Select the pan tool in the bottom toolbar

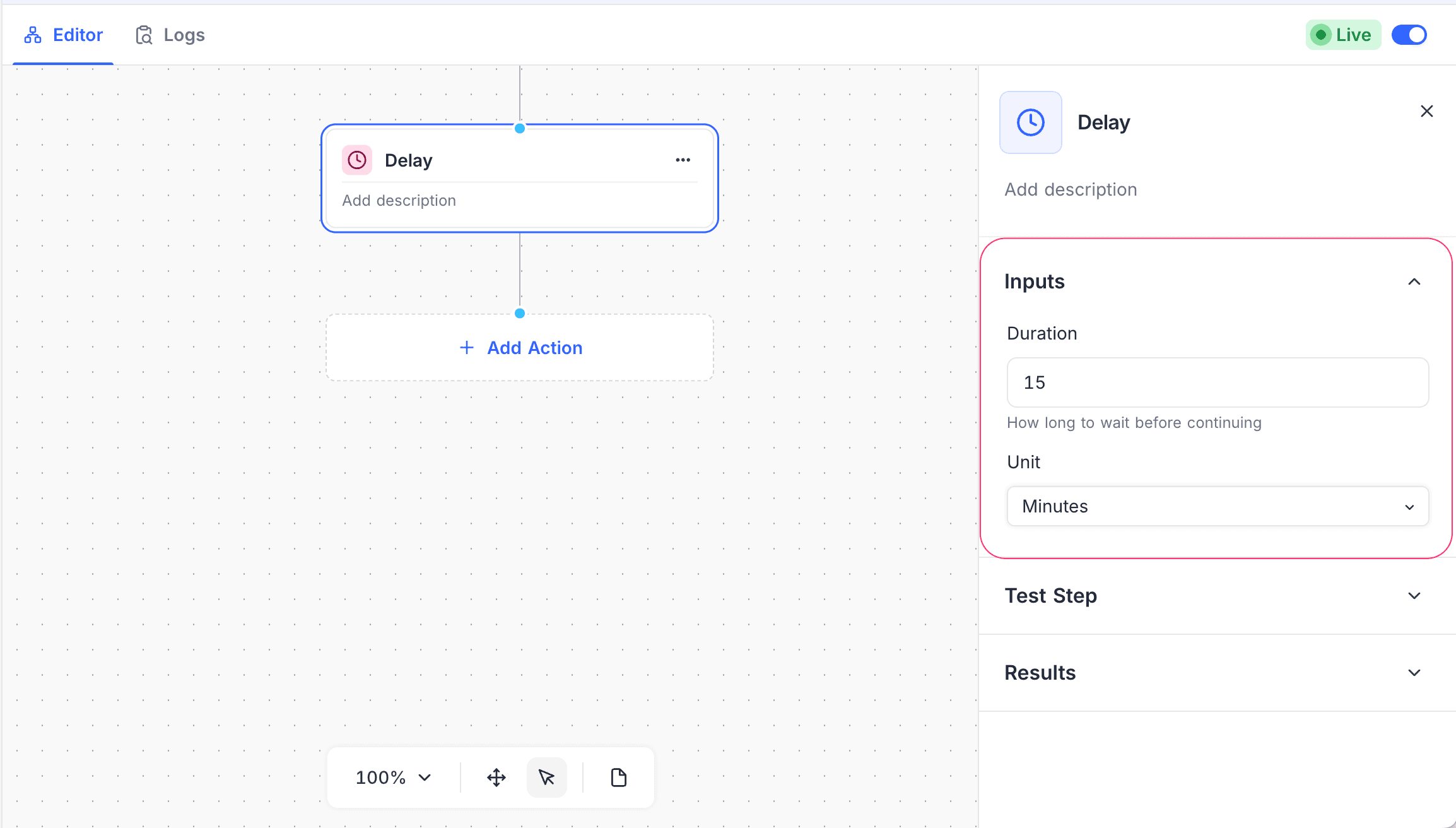[x=496, y=778]
